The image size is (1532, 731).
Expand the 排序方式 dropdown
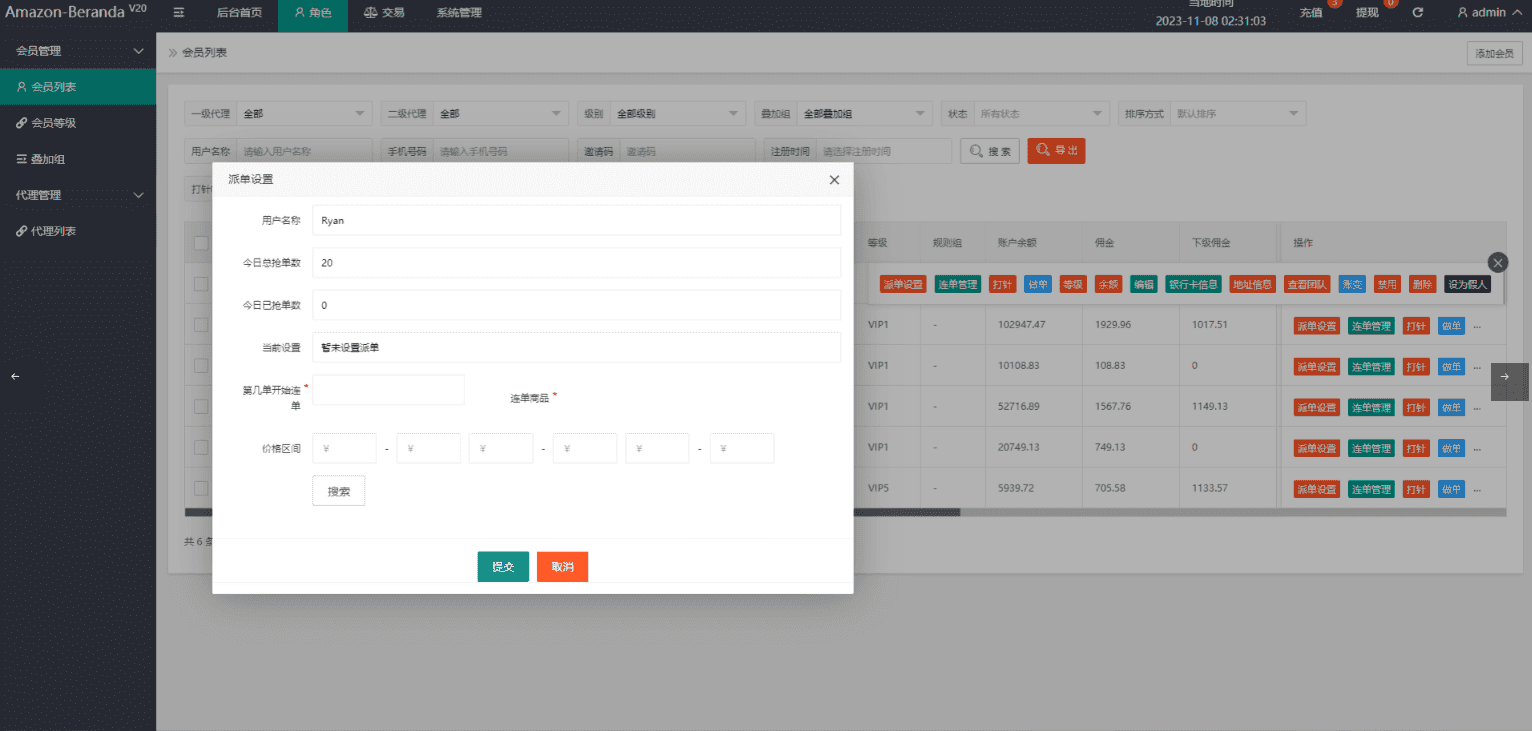tap(1239, 114)
